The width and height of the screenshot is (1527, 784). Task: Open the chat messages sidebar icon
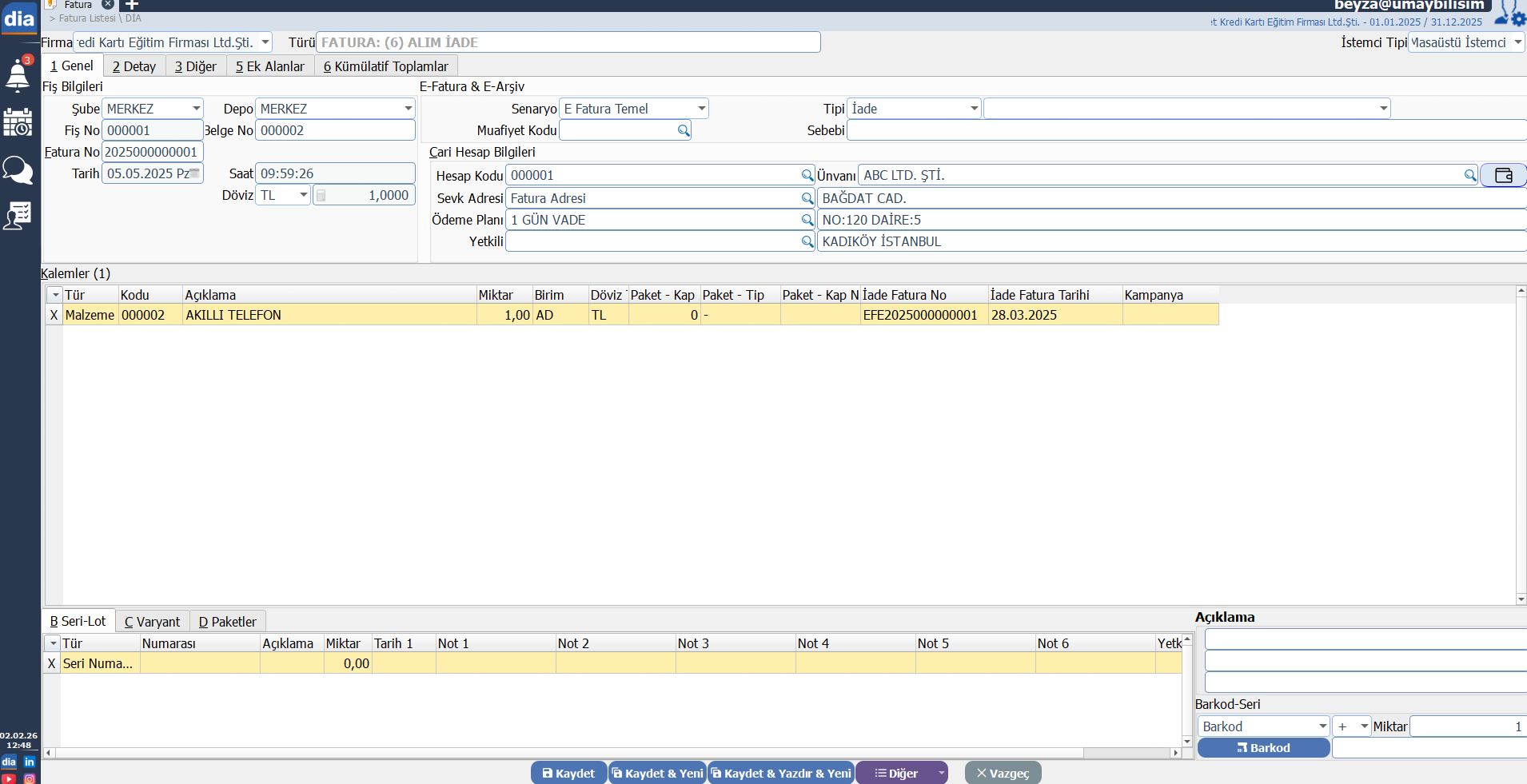point(18,169)
